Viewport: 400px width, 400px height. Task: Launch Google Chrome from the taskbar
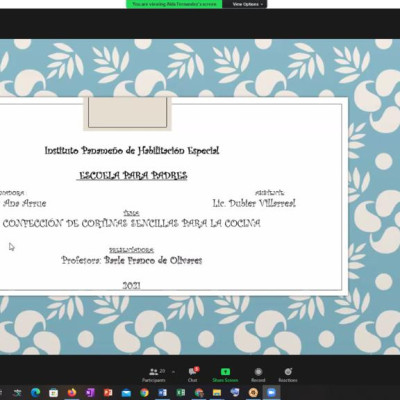[144, 393]
